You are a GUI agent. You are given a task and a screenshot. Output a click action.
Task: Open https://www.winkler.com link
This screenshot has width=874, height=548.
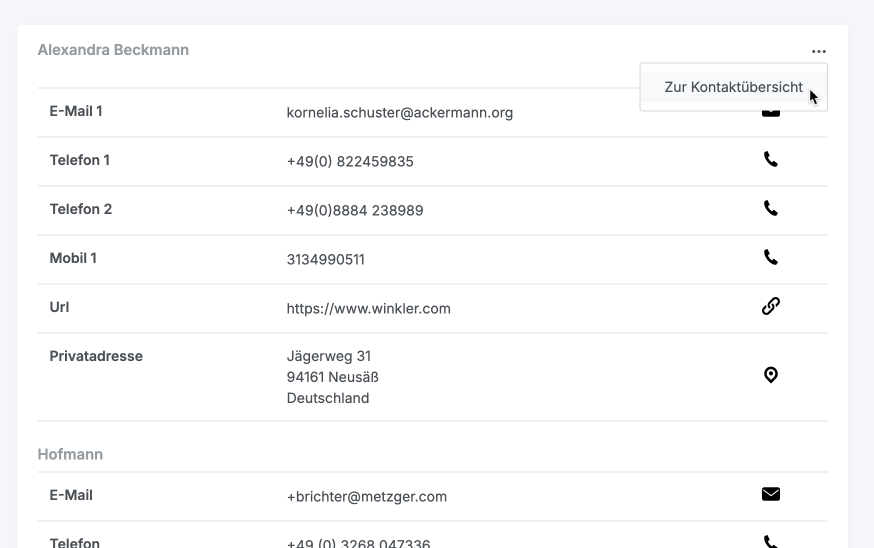(x=368, y=309)
